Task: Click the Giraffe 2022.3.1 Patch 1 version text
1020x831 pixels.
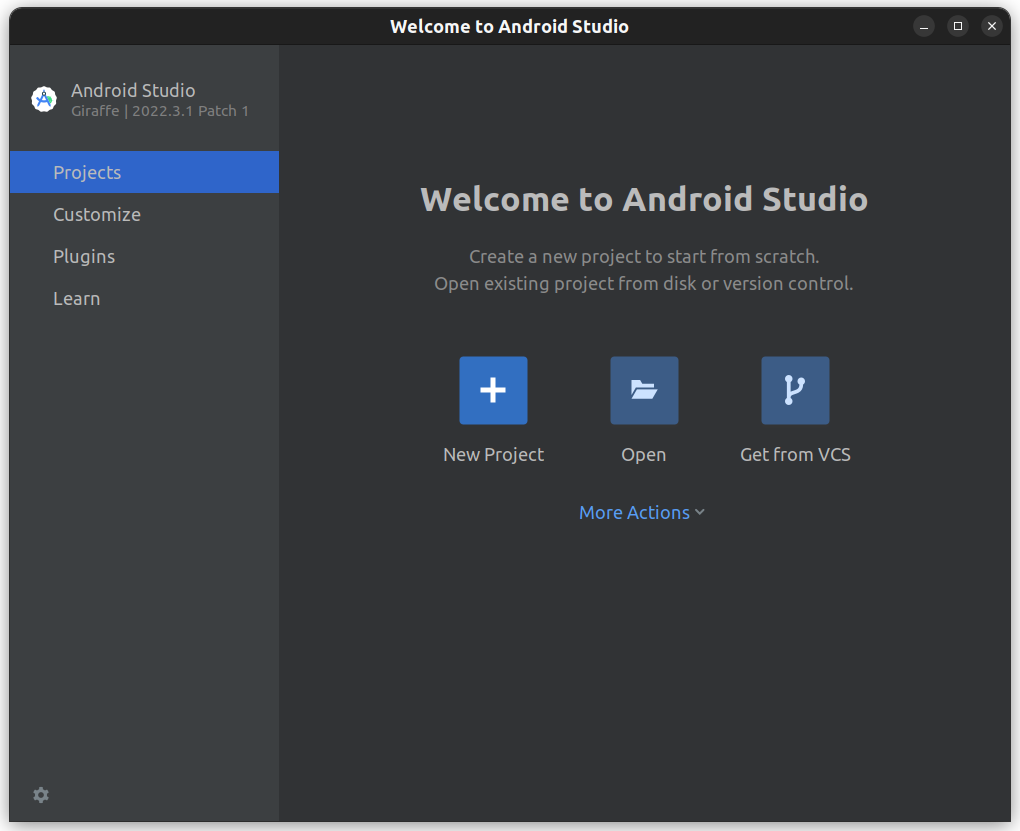Action: click(x=160, y=111)
